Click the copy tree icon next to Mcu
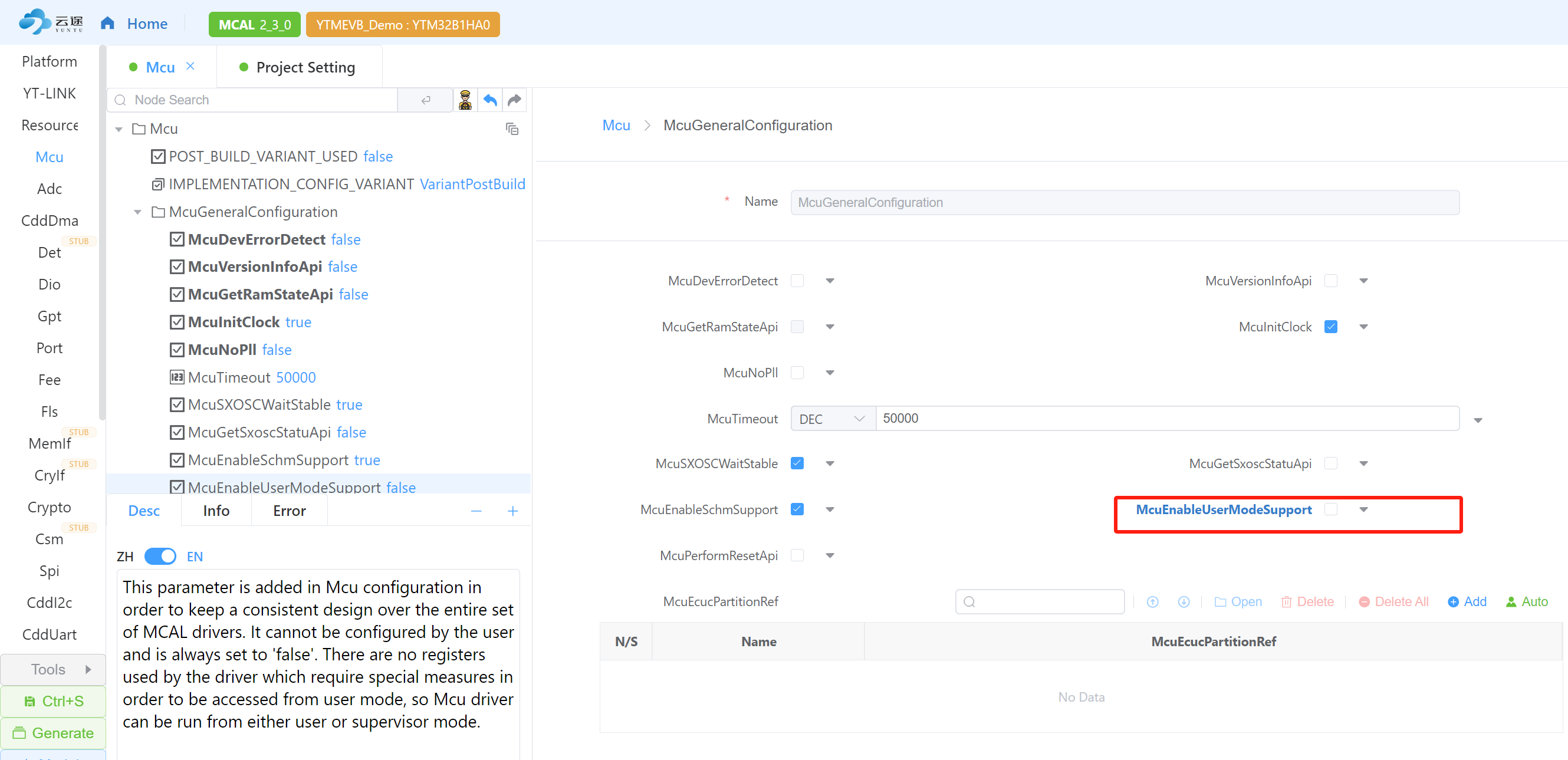 (x=512, y=129)
